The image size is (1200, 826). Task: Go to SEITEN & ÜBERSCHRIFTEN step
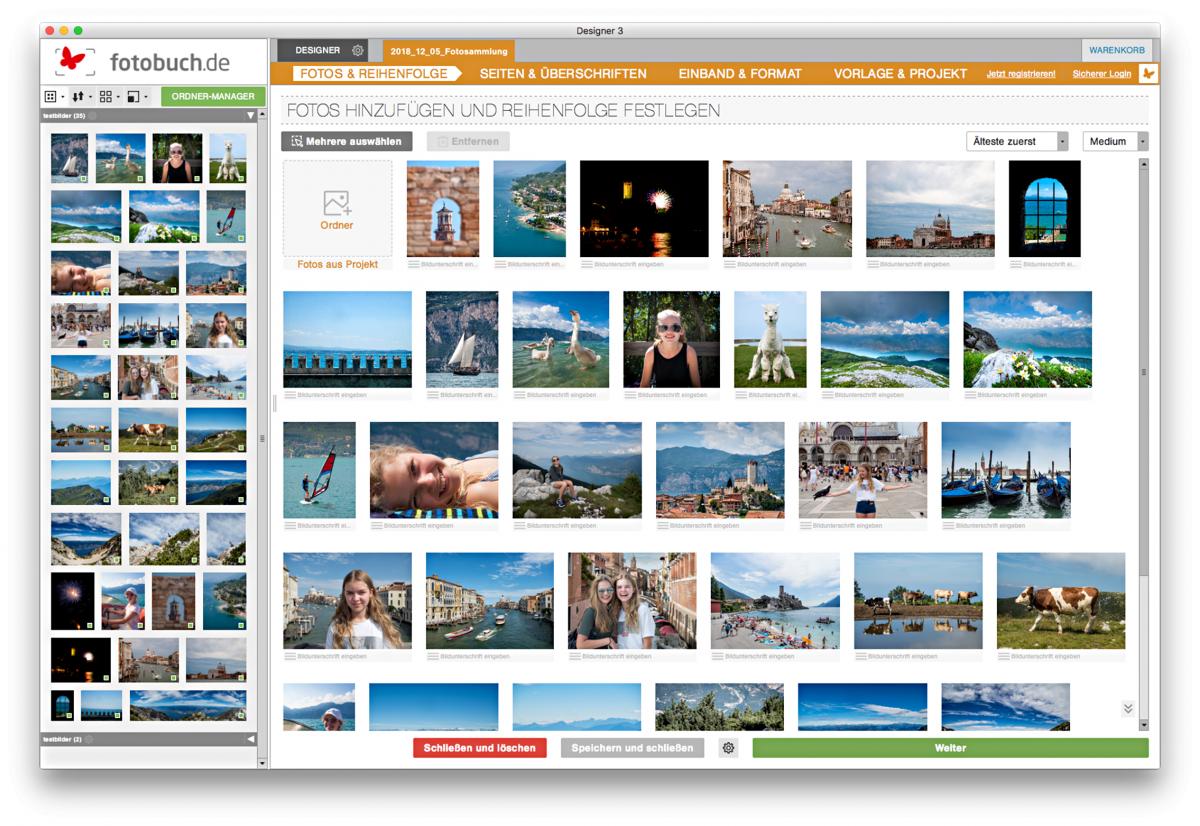(563, 73)
